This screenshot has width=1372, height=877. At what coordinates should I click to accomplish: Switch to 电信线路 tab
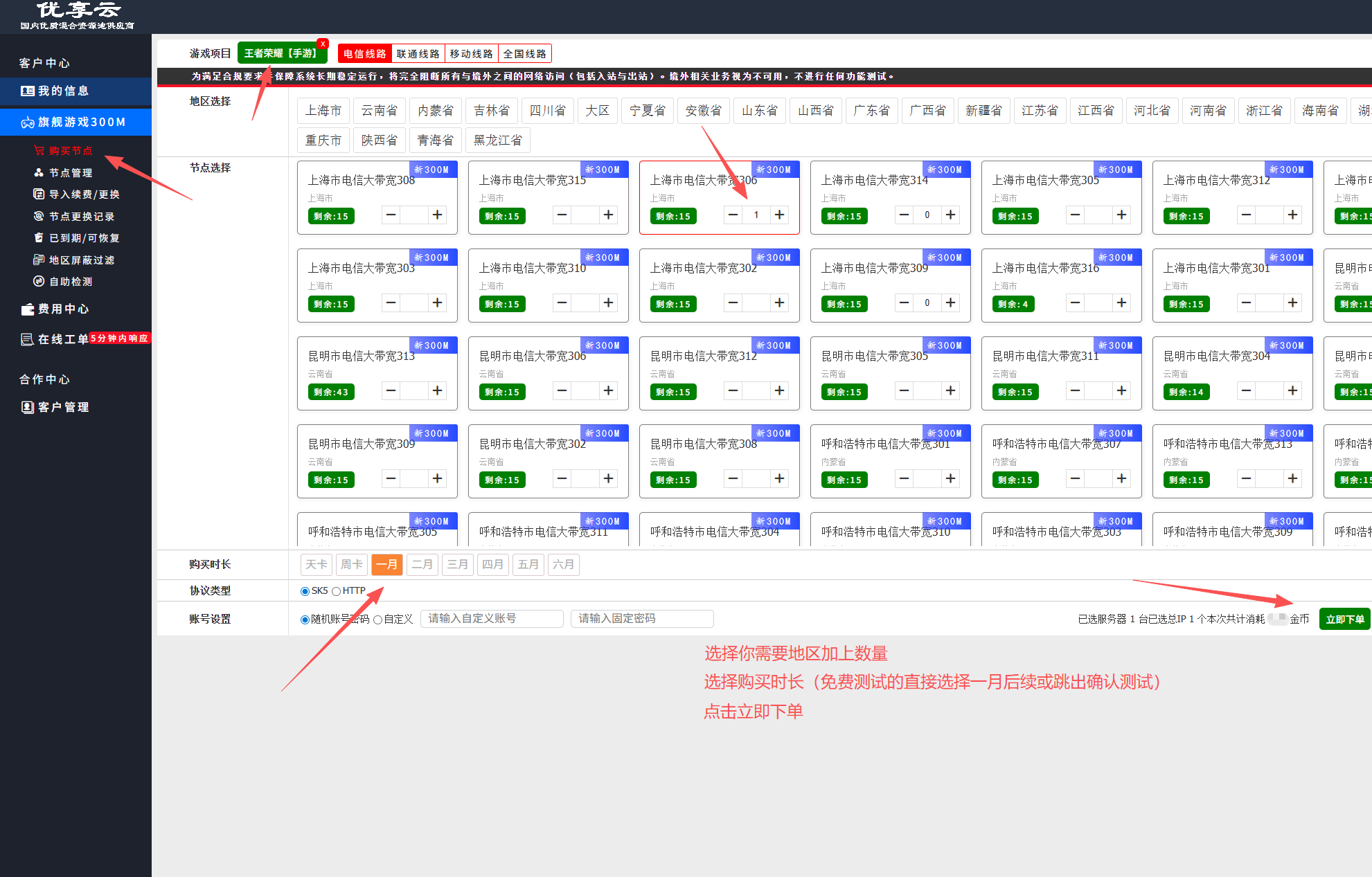(365, 53)
